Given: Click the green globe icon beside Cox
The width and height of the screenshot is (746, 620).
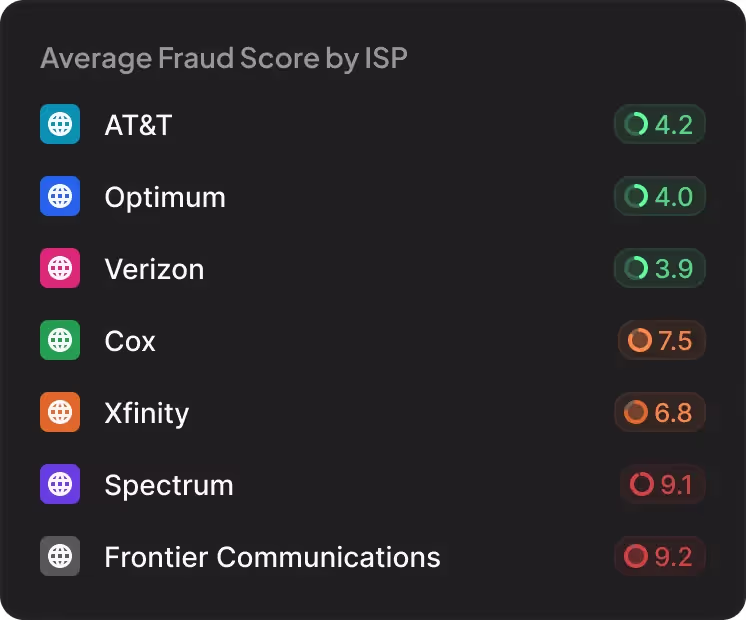Looking at the screenshot, I should pos(60,341).
